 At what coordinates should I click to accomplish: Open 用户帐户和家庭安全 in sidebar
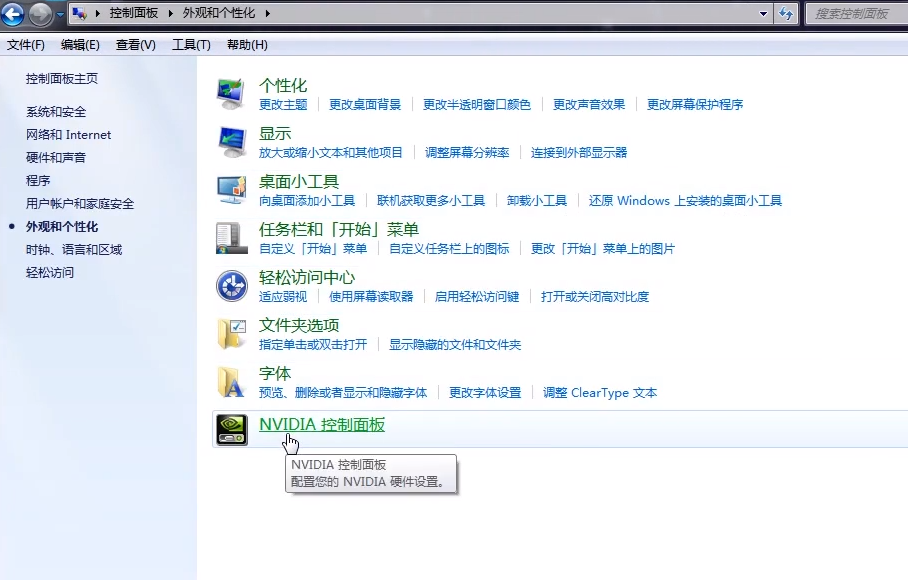pos(80,204)
